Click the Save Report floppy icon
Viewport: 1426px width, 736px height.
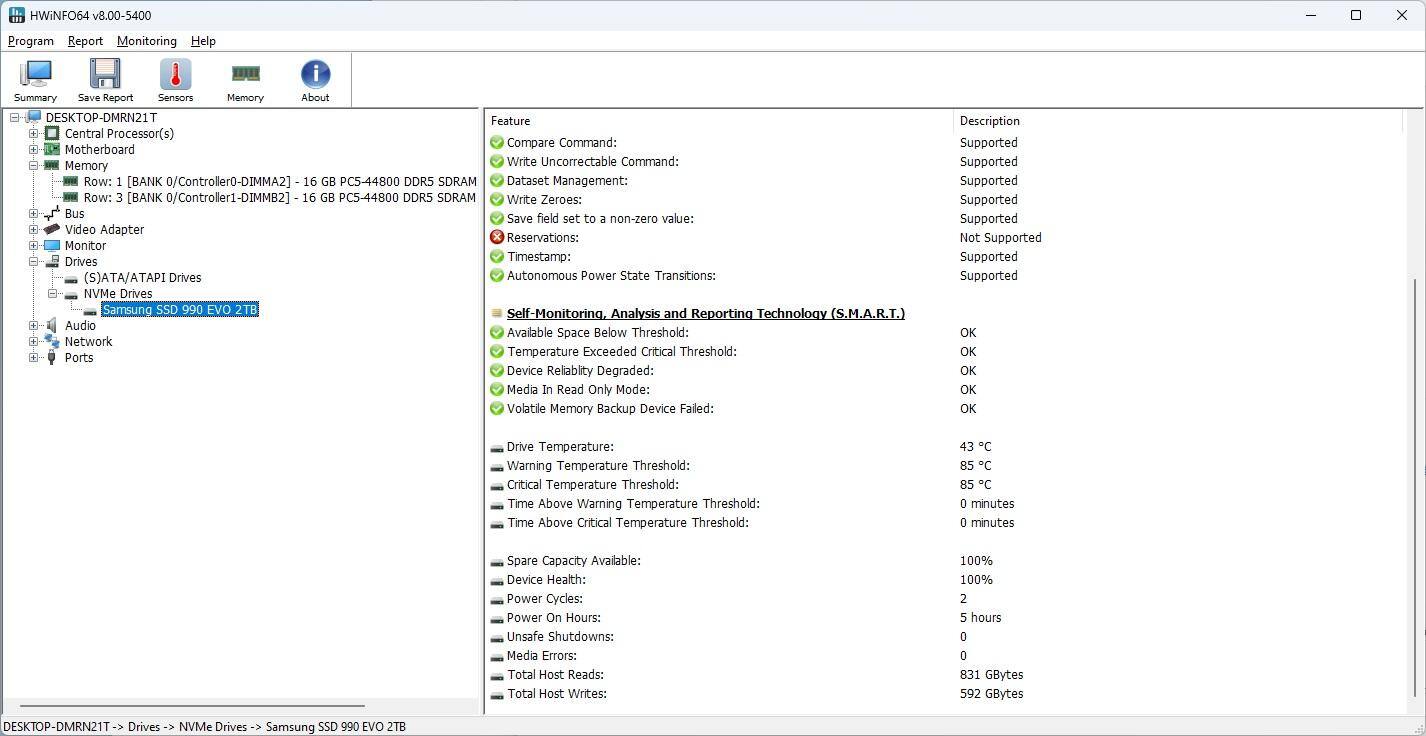105,80
